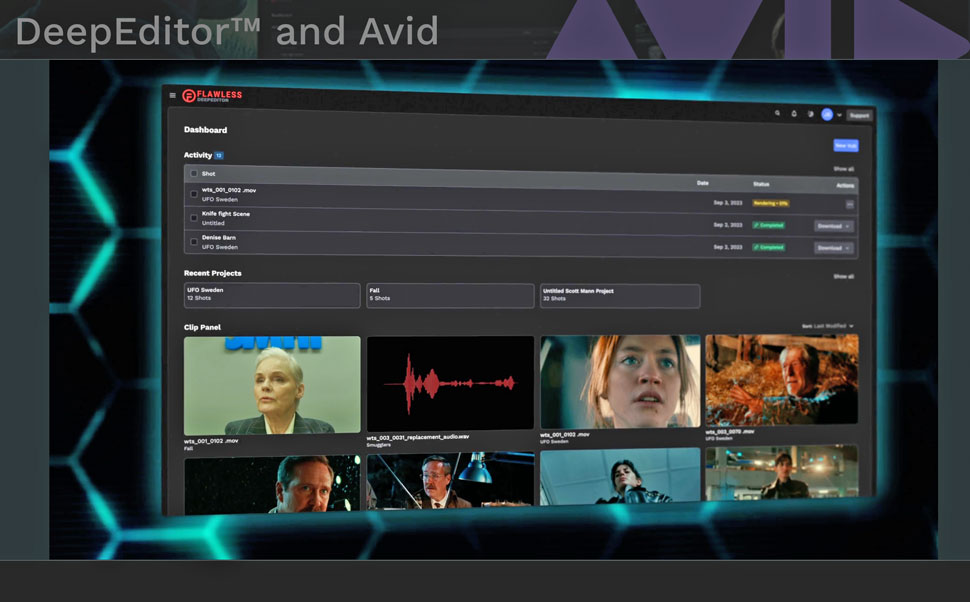Screen dimensions: 970x602
Task: Toggle dark mode with the half-moon icon
Action: 810,114
